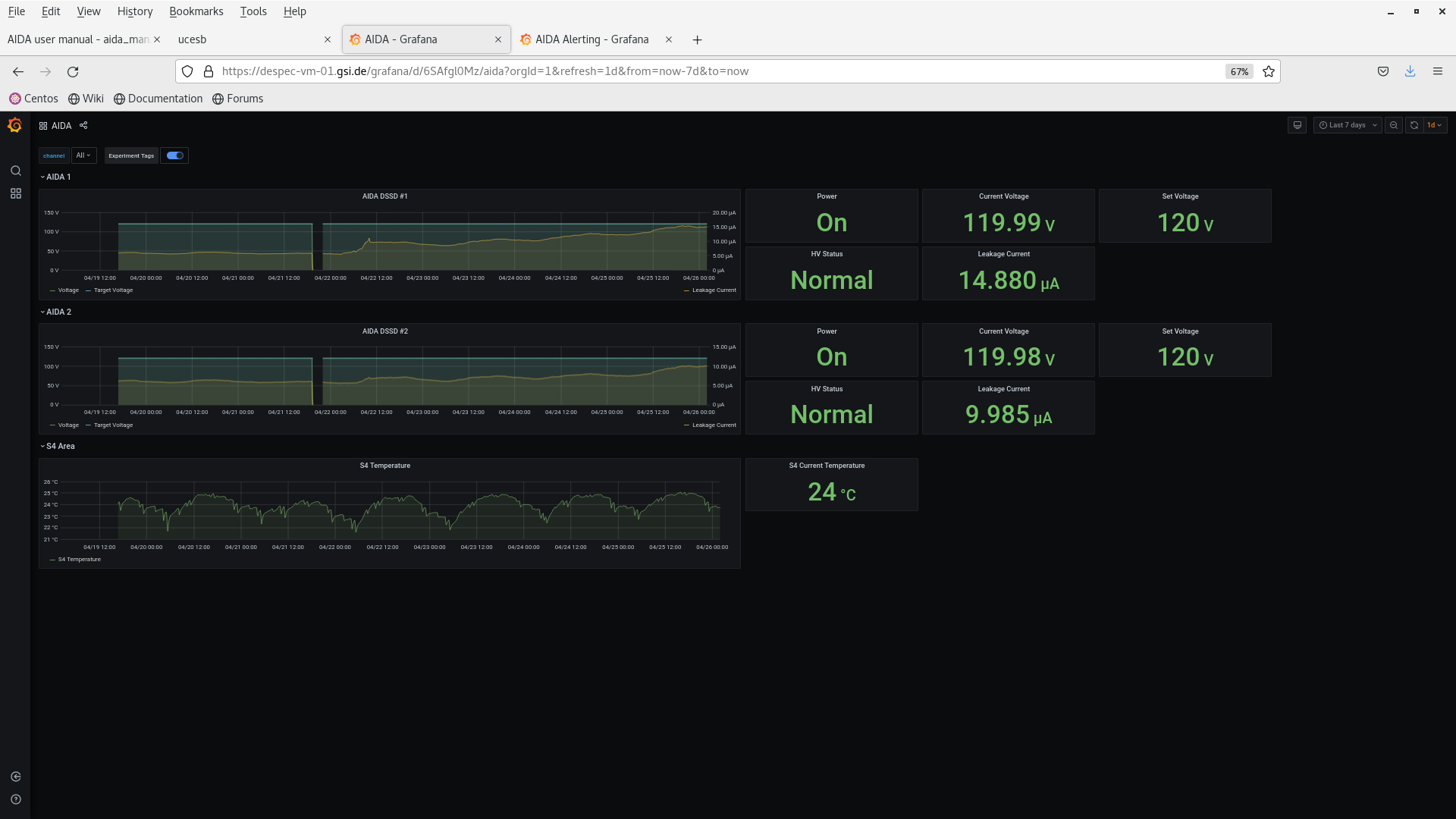
Task: Open the Forums bookmark
Action: coord(237,99)
